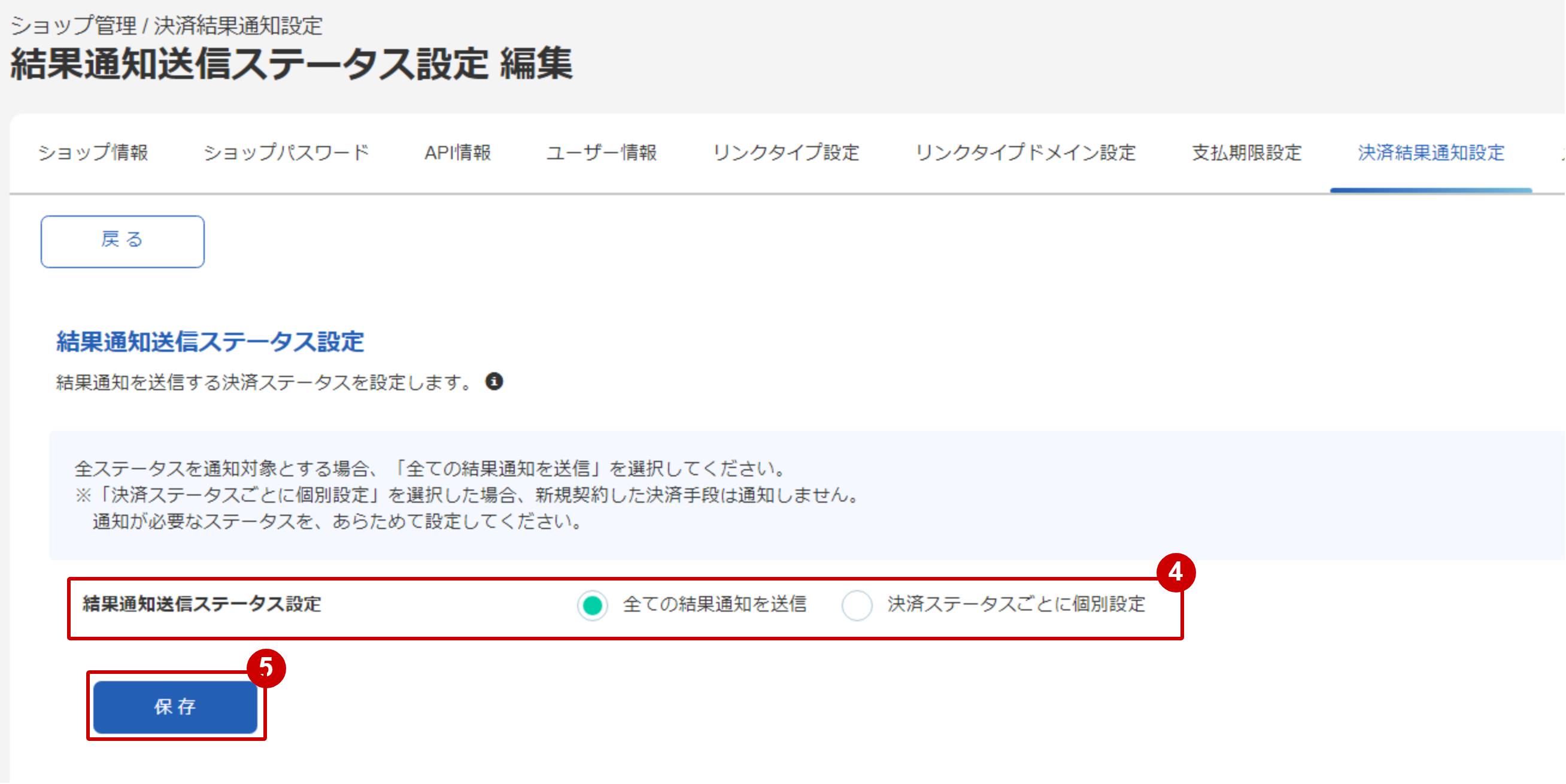Click the partially visible tab at right edge

click(1561, 153)
